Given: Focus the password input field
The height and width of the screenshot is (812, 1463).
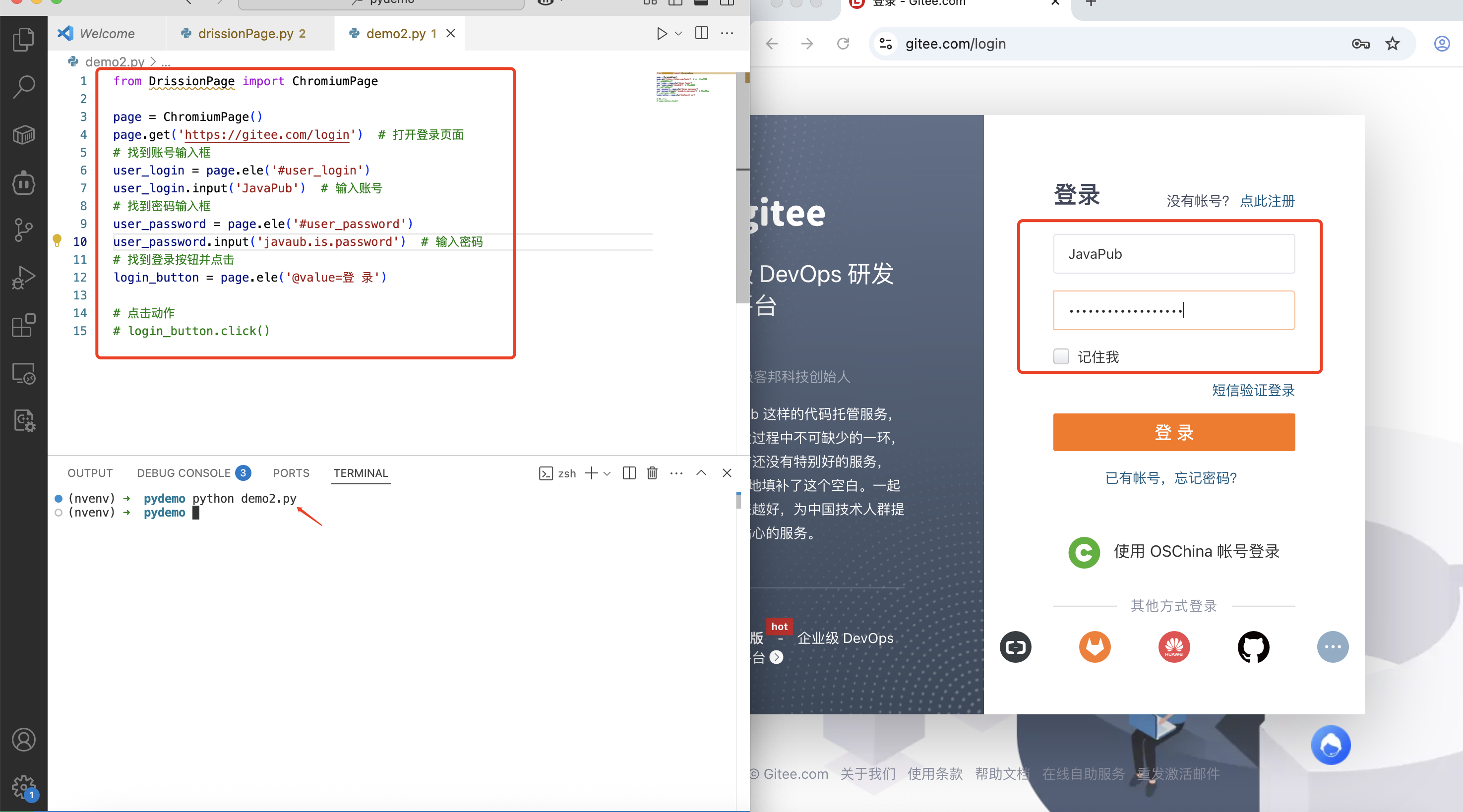Looking at the screenshot, I should tap(1174, 310).
